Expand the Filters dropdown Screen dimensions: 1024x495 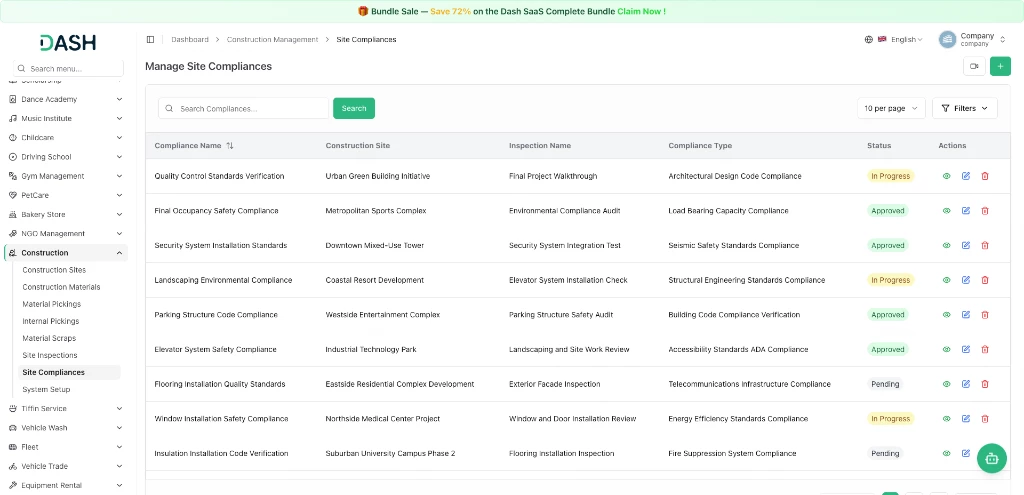(965, 108)
